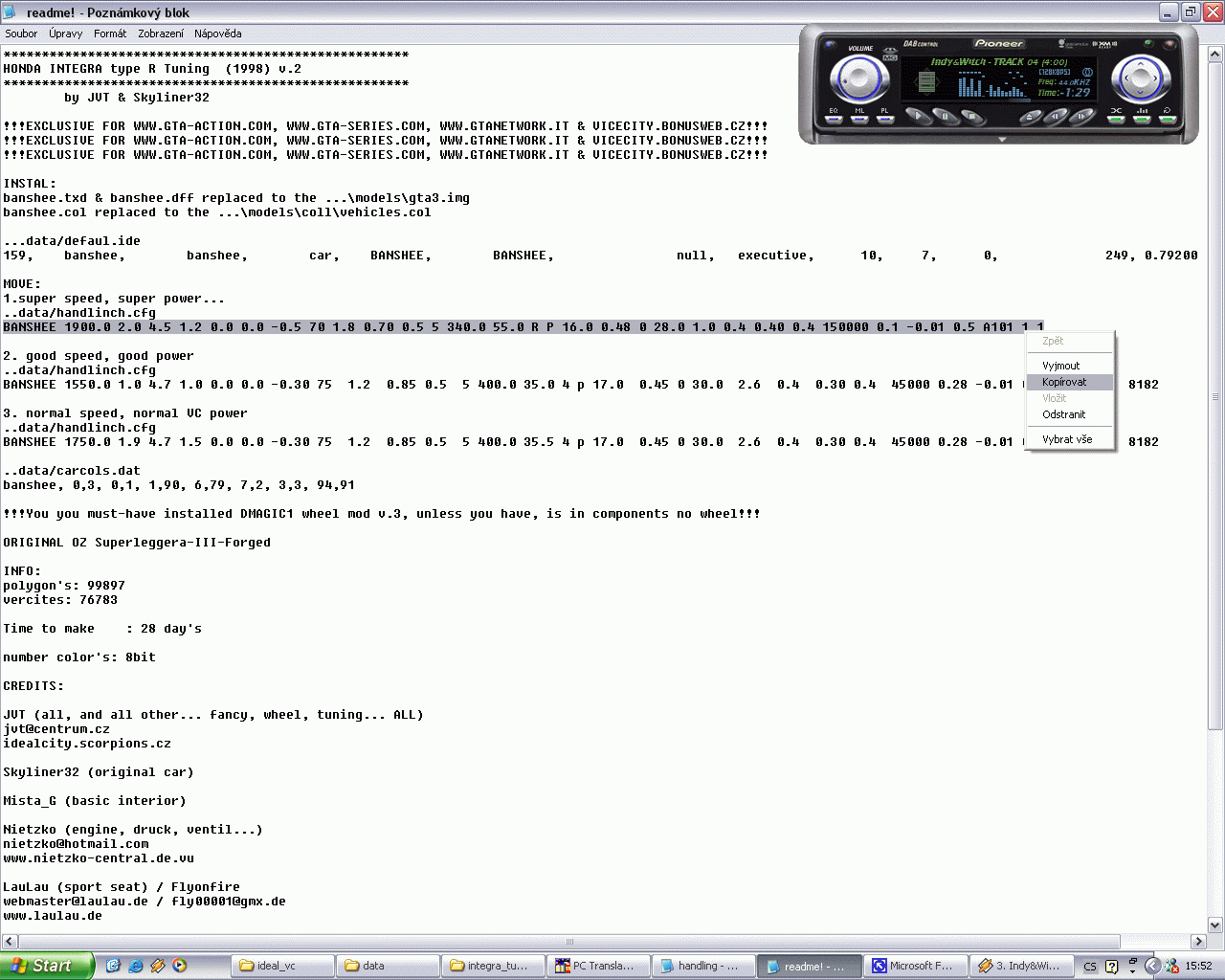Toggle repeat mode on the Pioneer player

click(1168, 118)
